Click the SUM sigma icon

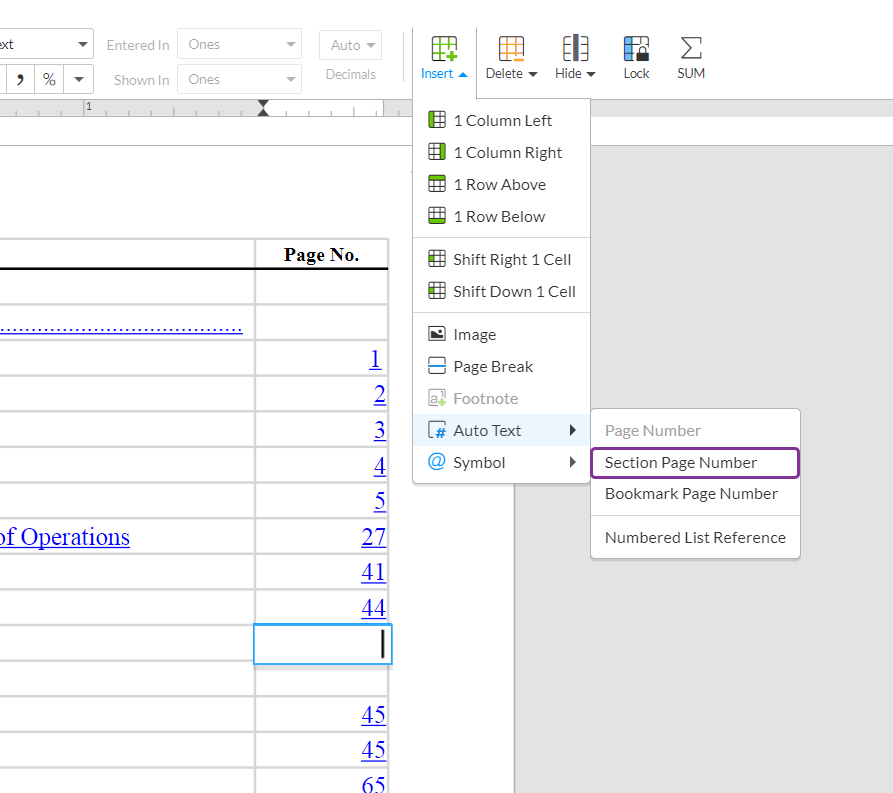point(690,47)
